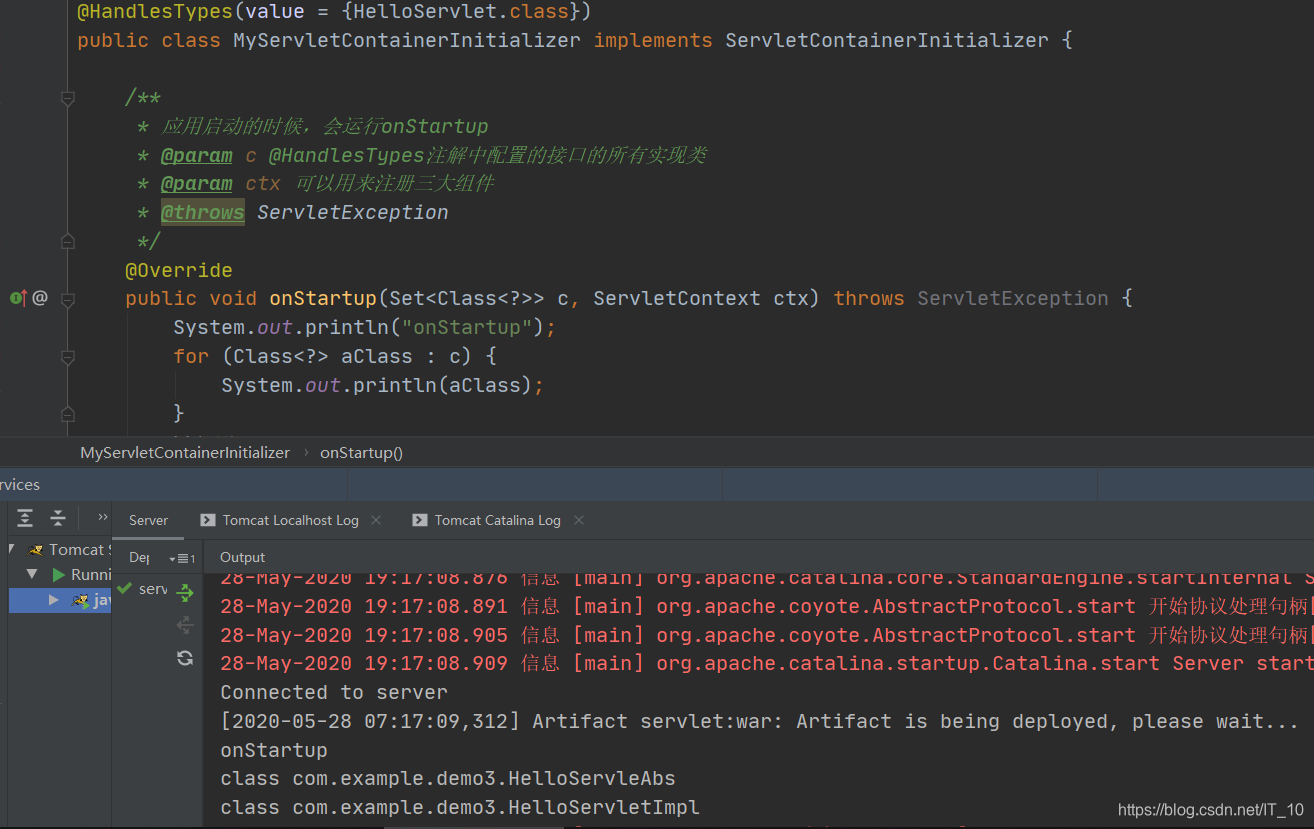Click the onStartup console output line
The image size is (1314, 829).
274,750
